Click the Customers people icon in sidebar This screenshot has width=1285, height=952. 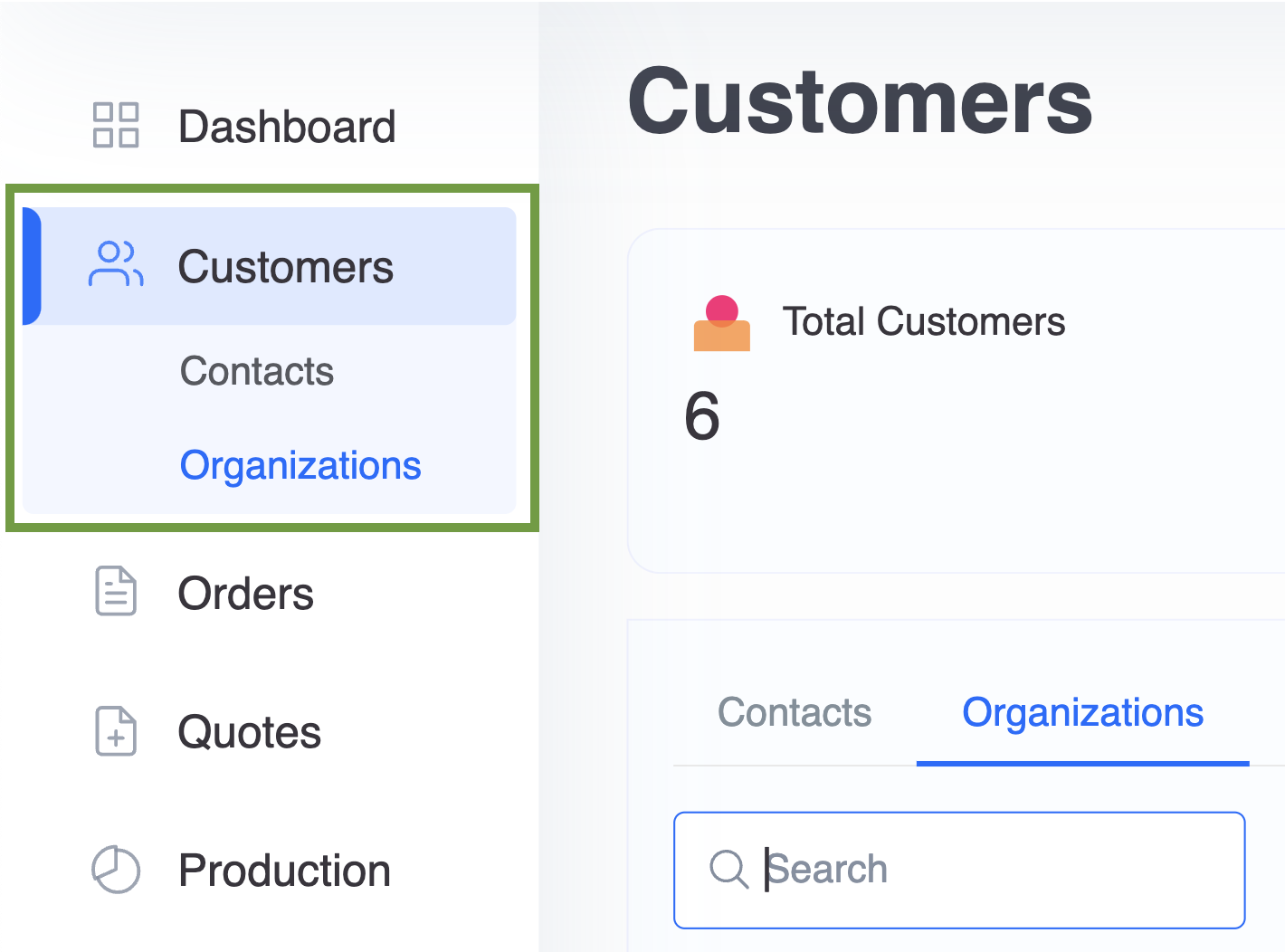[116, 264]
